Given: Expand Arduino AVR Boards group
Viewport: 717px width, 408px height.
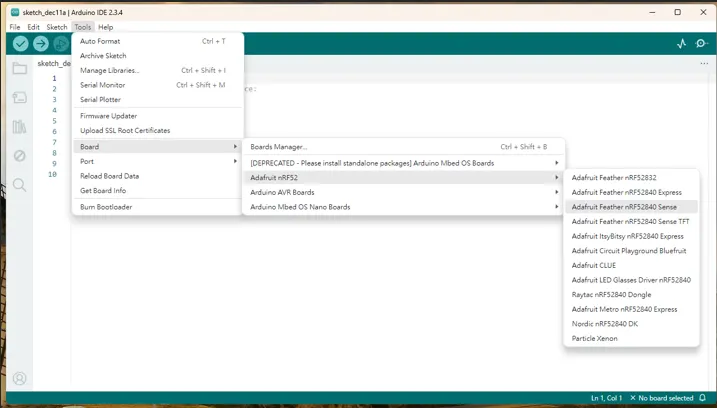Looking at the screenshot, I should 404,193.
